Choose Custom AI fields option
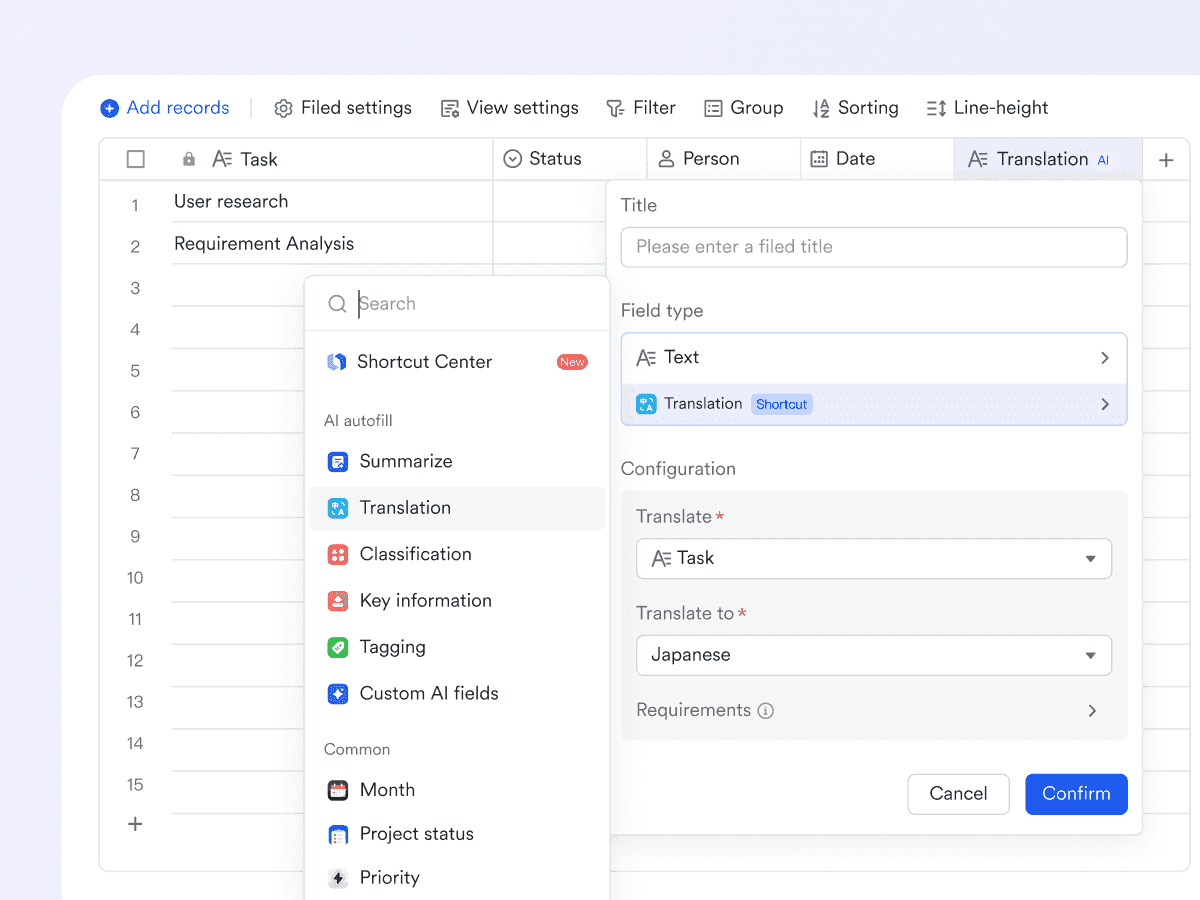The image size is (1200, 900). [457, 693]
